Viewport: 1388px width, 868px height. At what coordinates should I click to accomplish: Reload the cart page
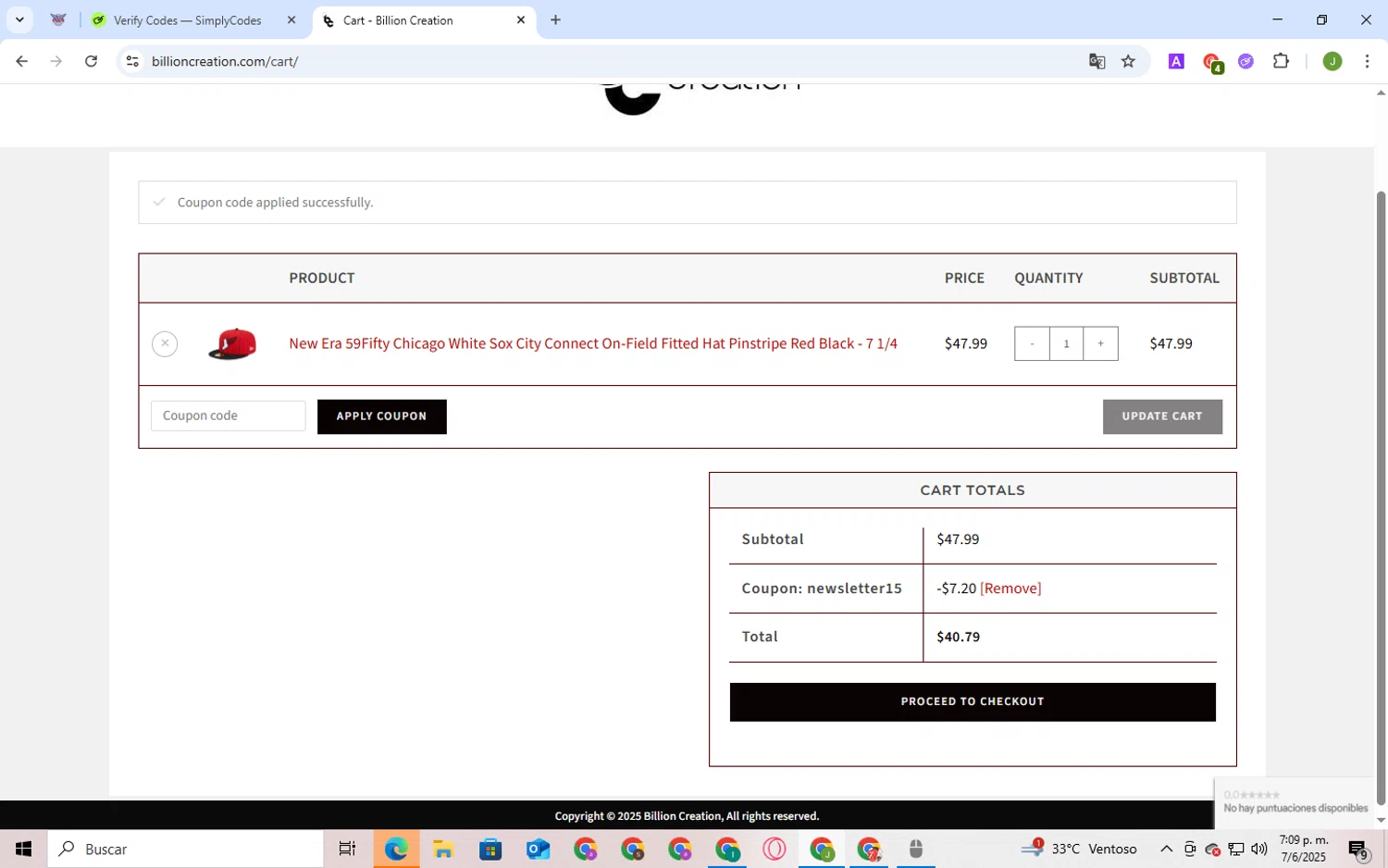pos(91,61)
